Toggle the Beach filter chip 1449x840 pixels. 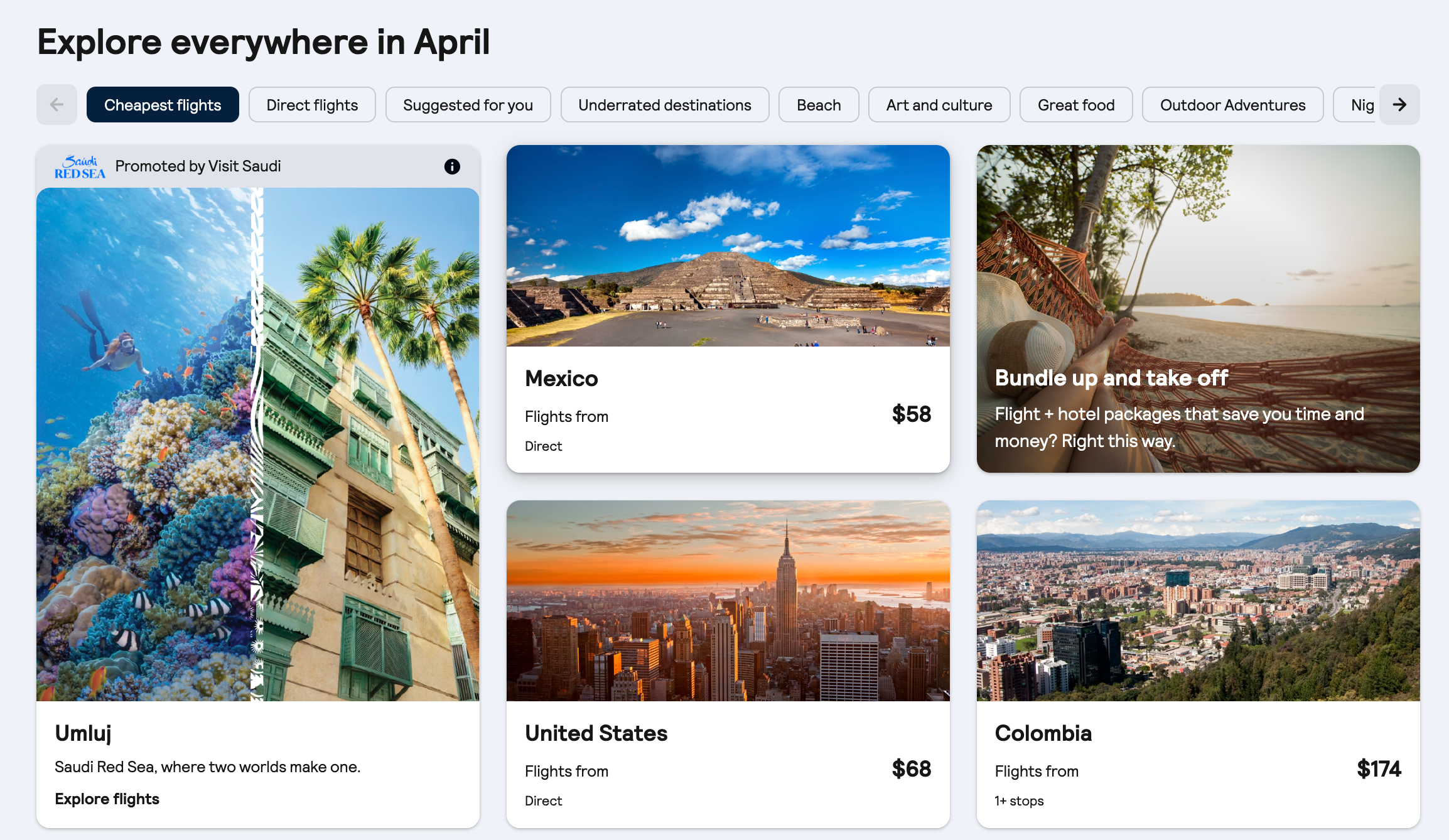pyautogui.click(x=818, y=104)
